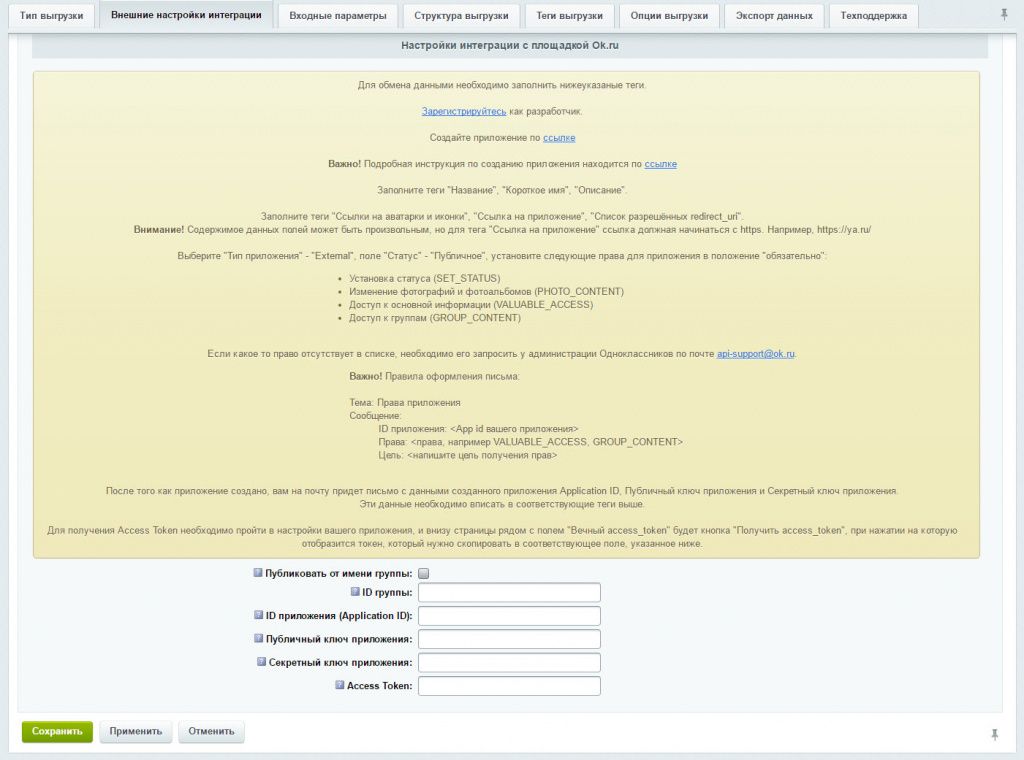Click text 'ID приложения: <App id вашего приложения>'
Screen dimensions: 1024x760
(x=478, y=429)
